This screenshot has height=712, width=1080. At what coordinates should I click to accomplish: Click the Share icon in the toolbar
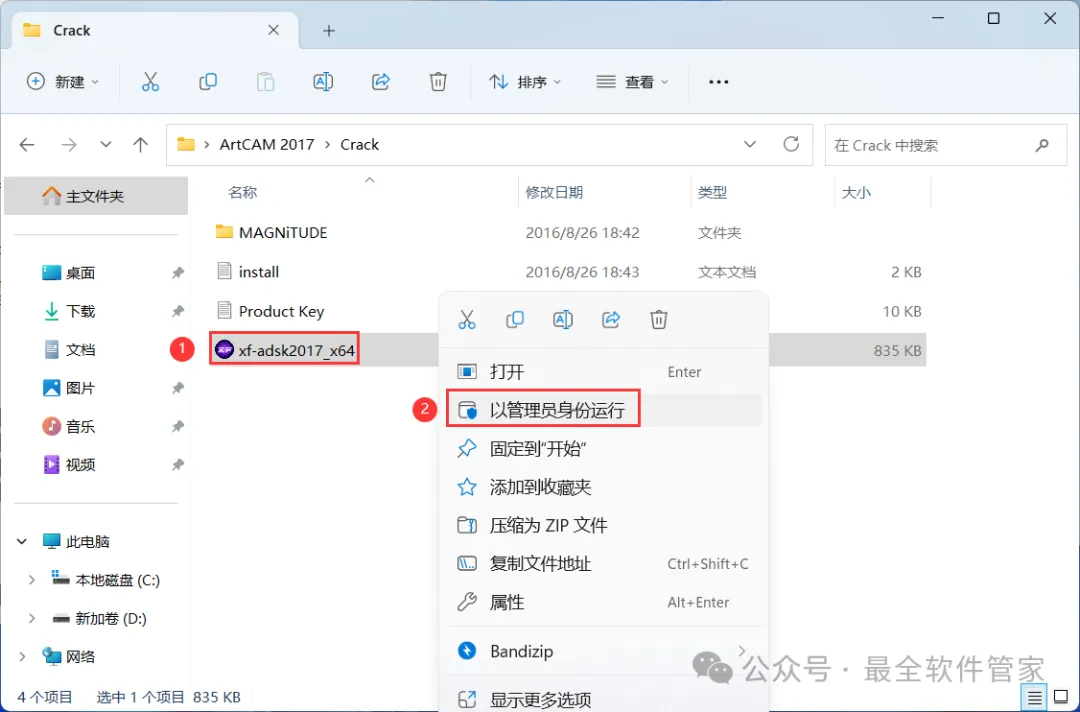tap(381, 82)
